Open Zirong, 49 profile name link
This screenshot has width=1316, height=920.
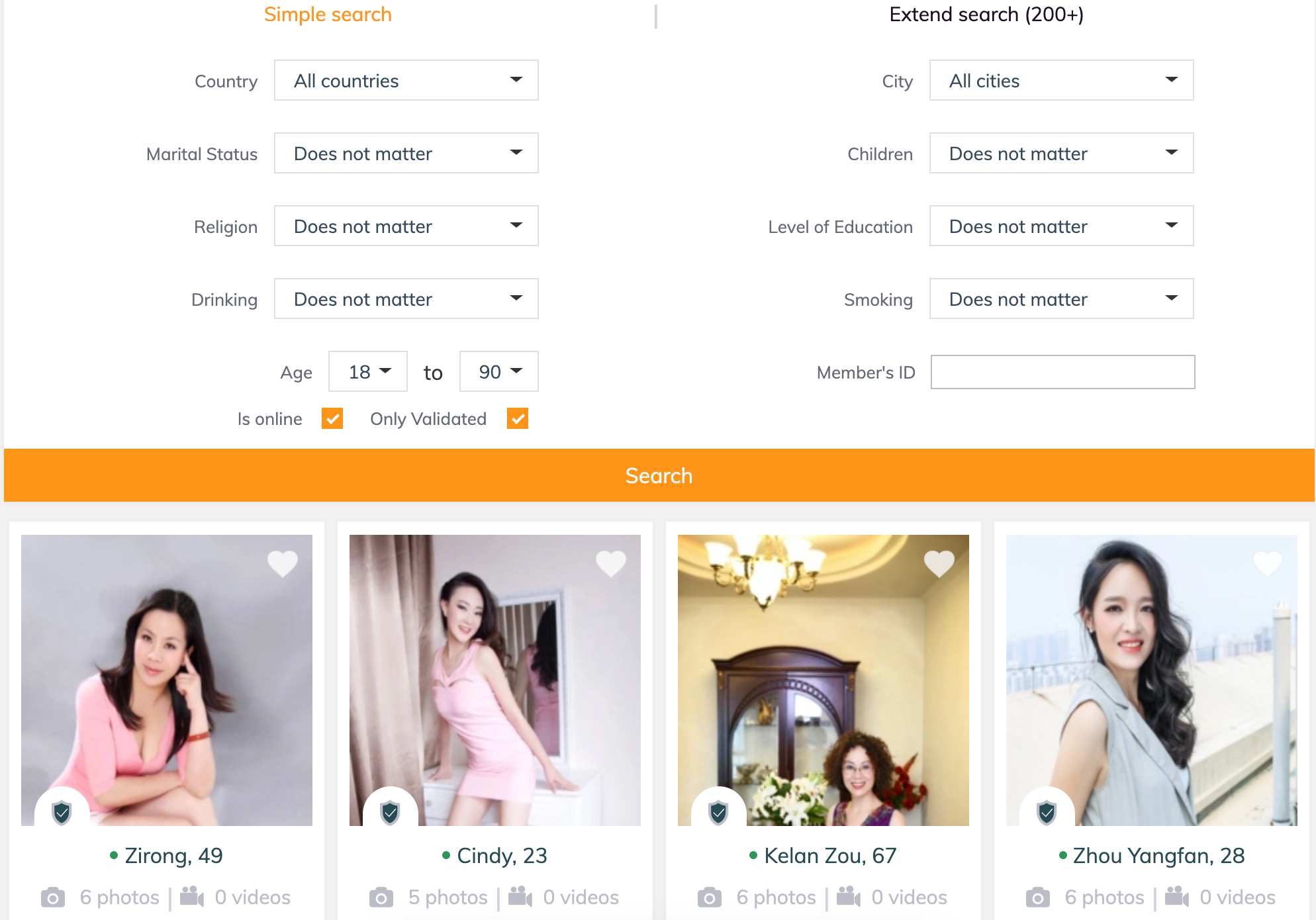click(174, 856)
